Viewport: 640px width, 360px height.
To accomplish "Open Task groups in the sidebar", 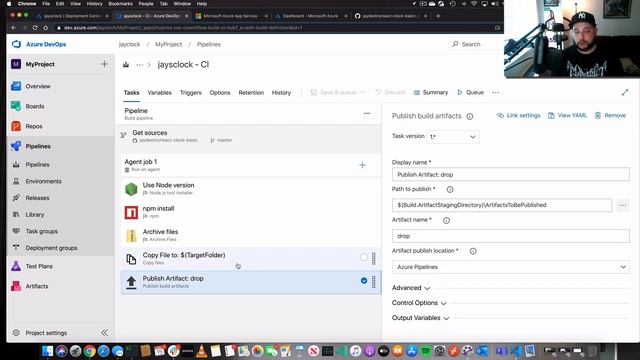I will coord(41,231).
